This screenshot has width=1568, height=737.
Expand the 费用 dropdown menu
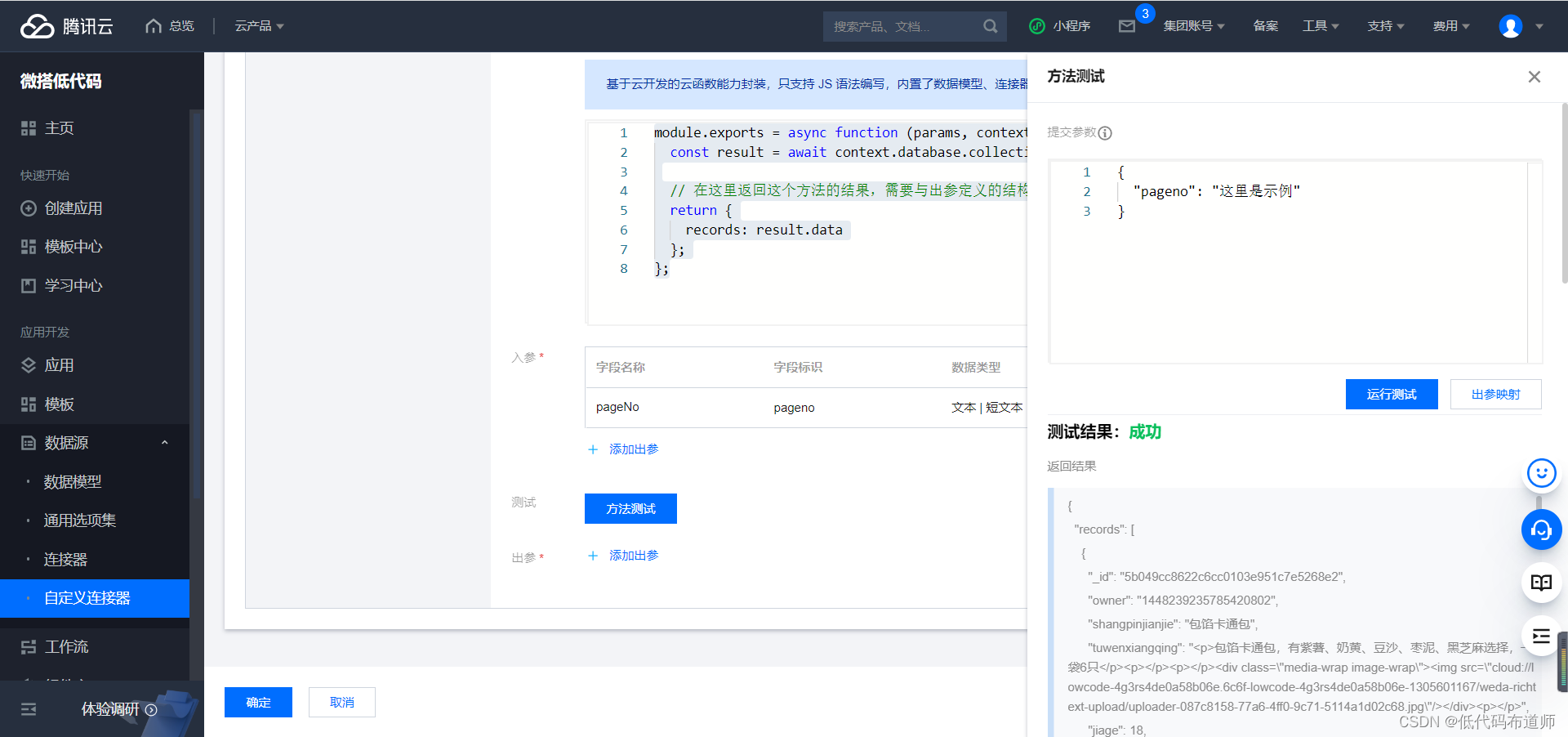(1451, 26)
